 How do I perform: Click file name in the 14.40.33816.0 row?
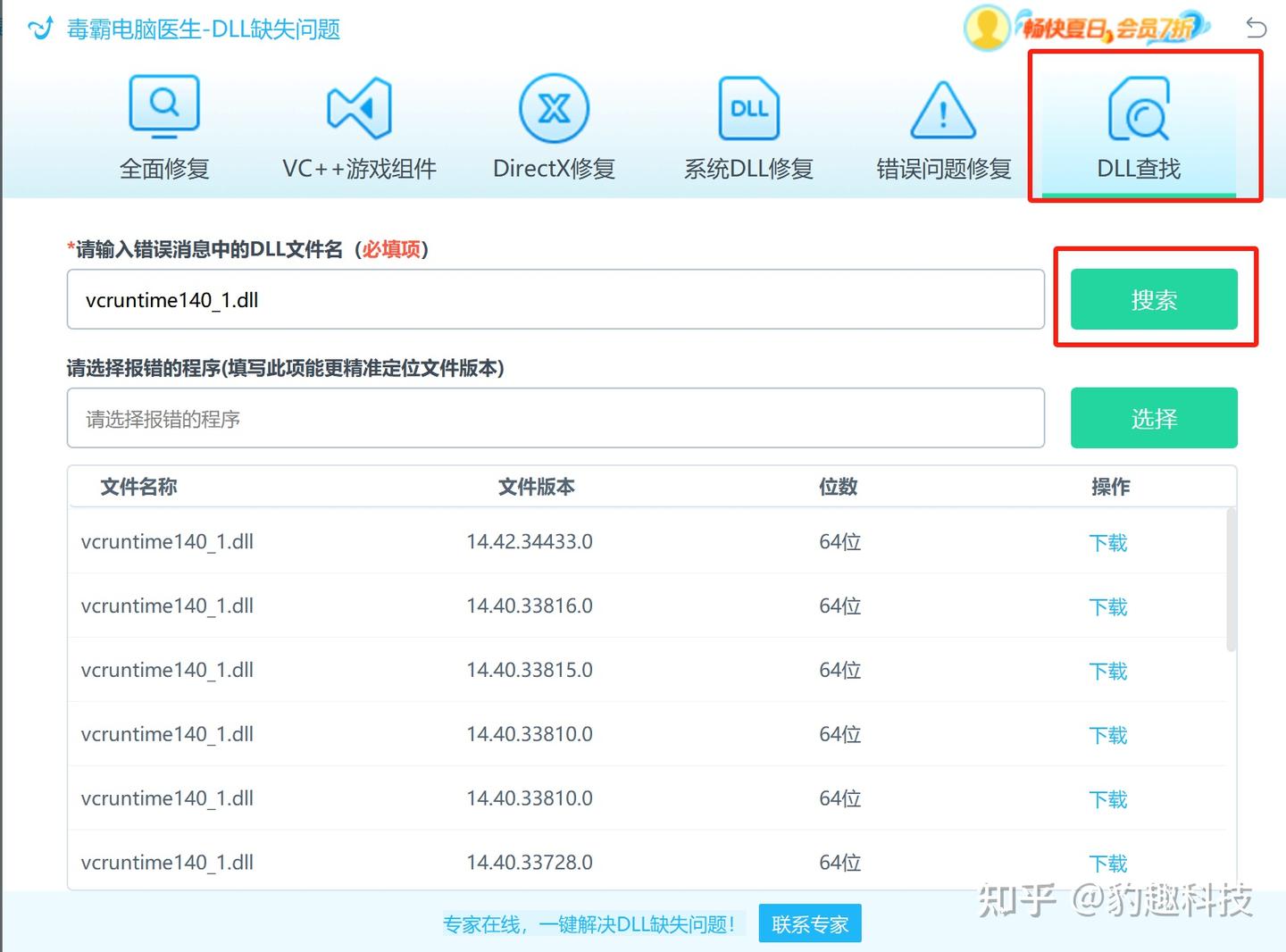click(167, 606)
